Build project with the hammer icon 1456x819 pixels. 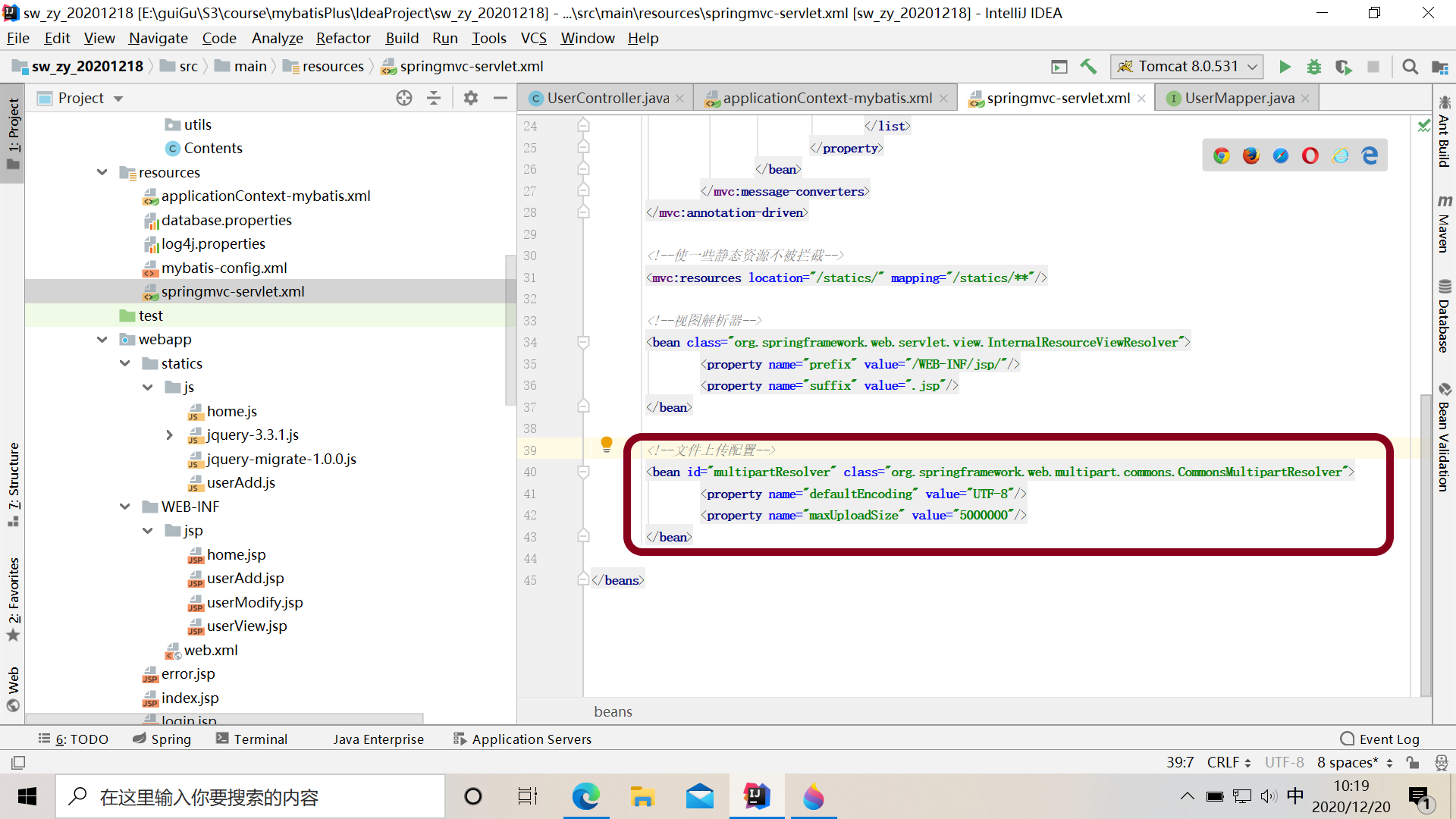pyautogui.click(x=1088, y=67)
